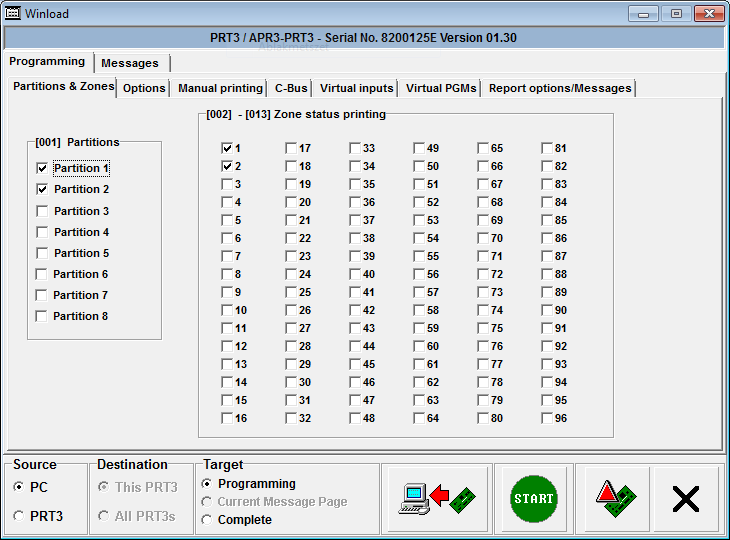
Task: Click the PC-to-module transfer direction icon
Action: [437, 498]
